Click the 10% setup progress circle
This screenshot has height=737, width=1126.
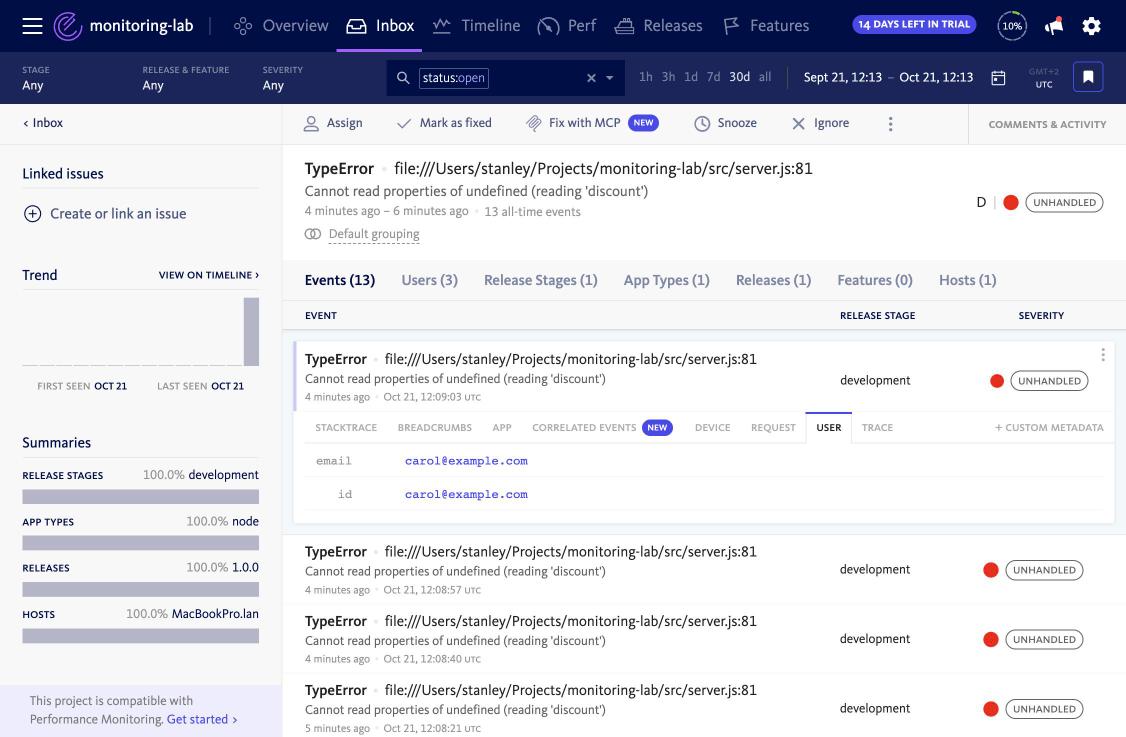[1012, 26]
